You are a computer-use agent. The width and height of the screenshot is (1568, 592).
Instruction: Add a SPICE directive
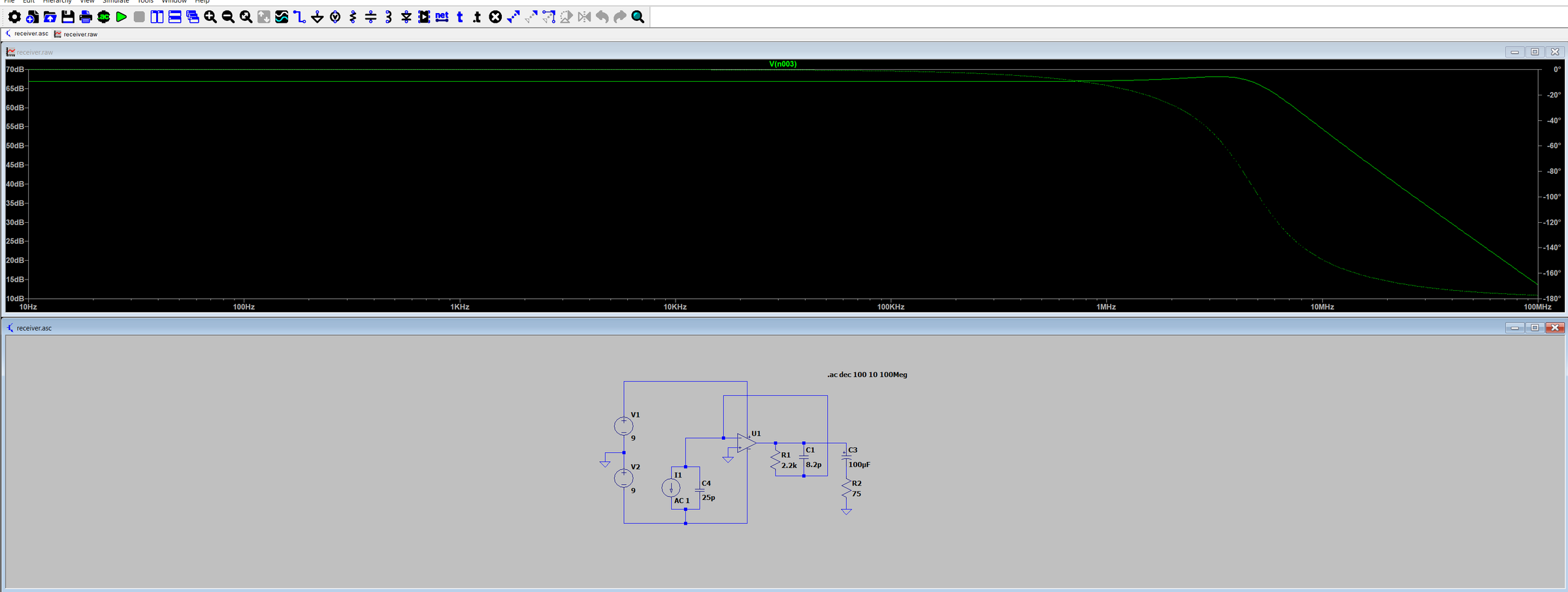[478, 17]
